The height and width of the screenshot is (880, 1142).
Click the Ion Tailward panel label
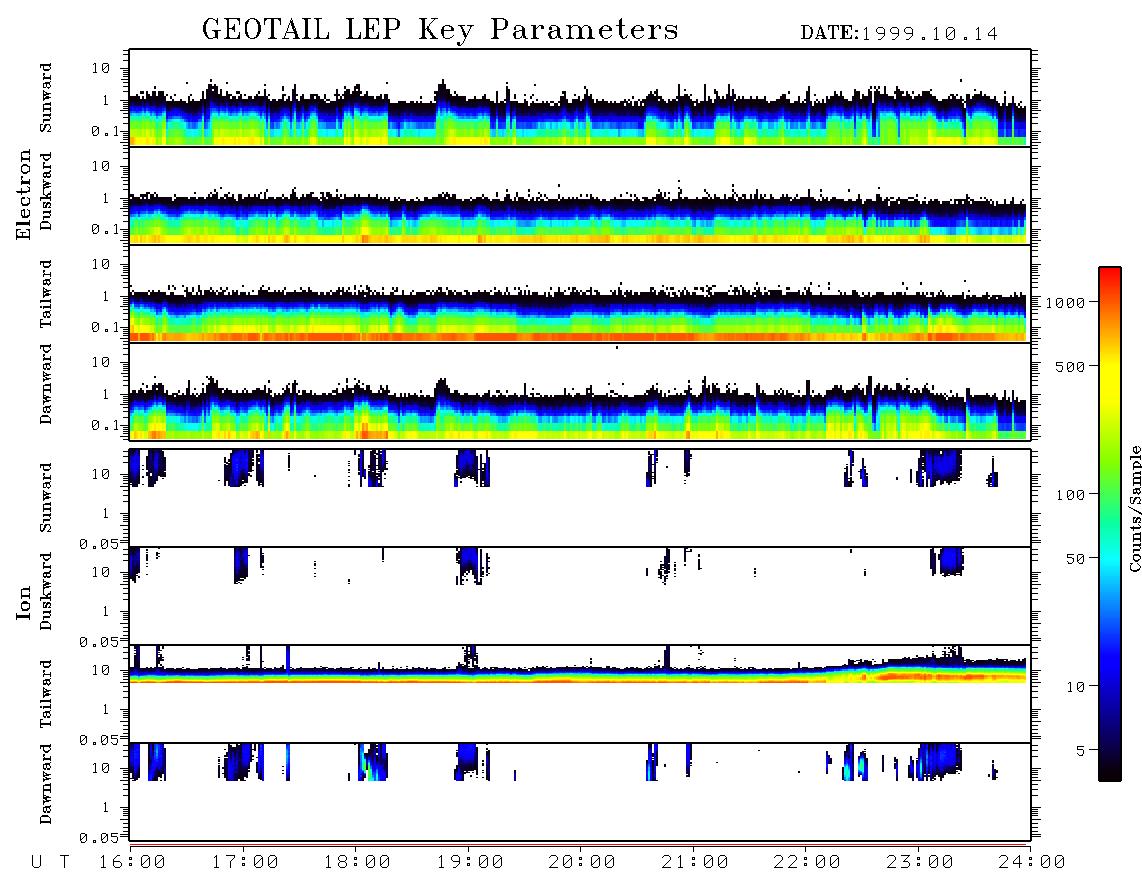click(x=46, y=694)
